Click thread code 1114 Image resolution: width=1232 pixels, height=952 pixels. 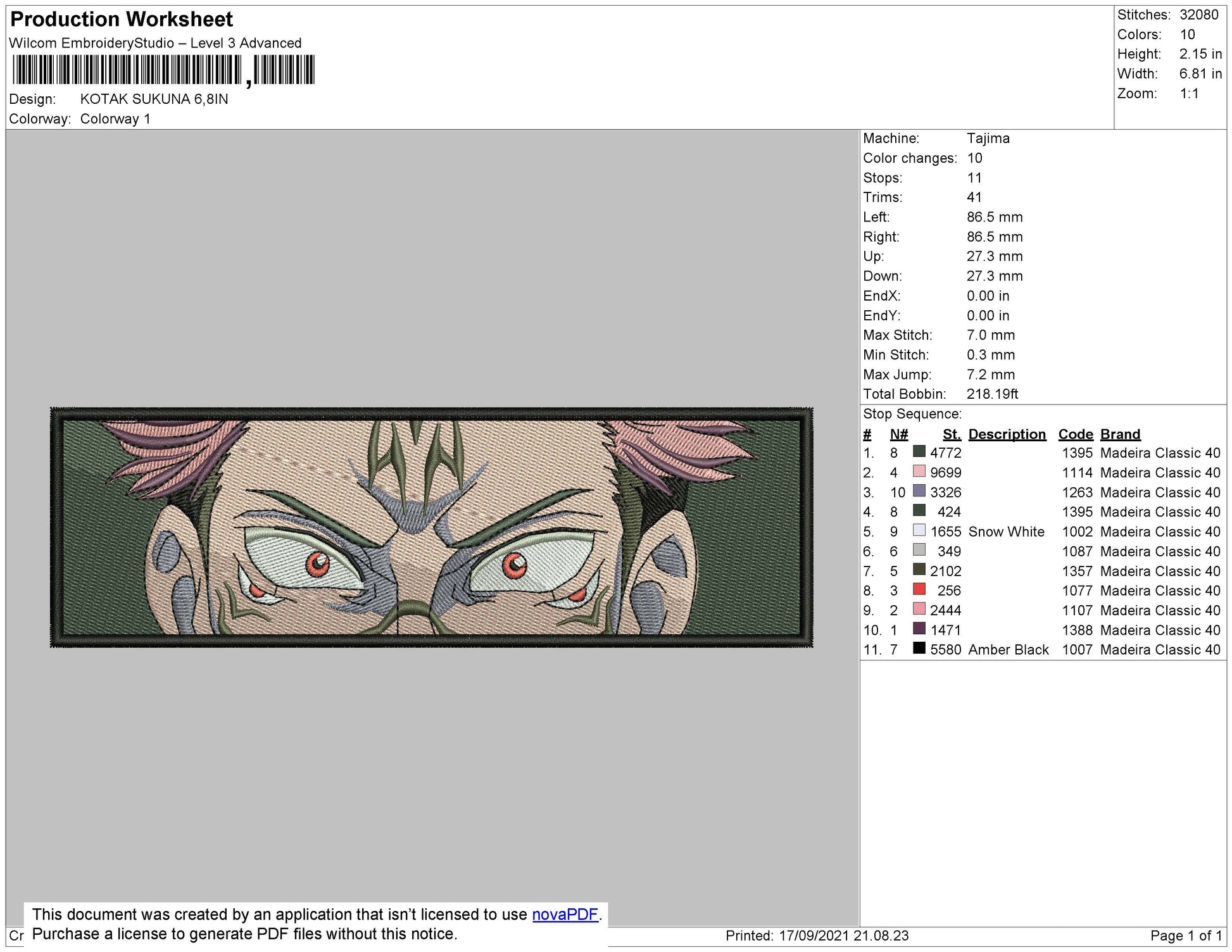[x=1077, y=473]
